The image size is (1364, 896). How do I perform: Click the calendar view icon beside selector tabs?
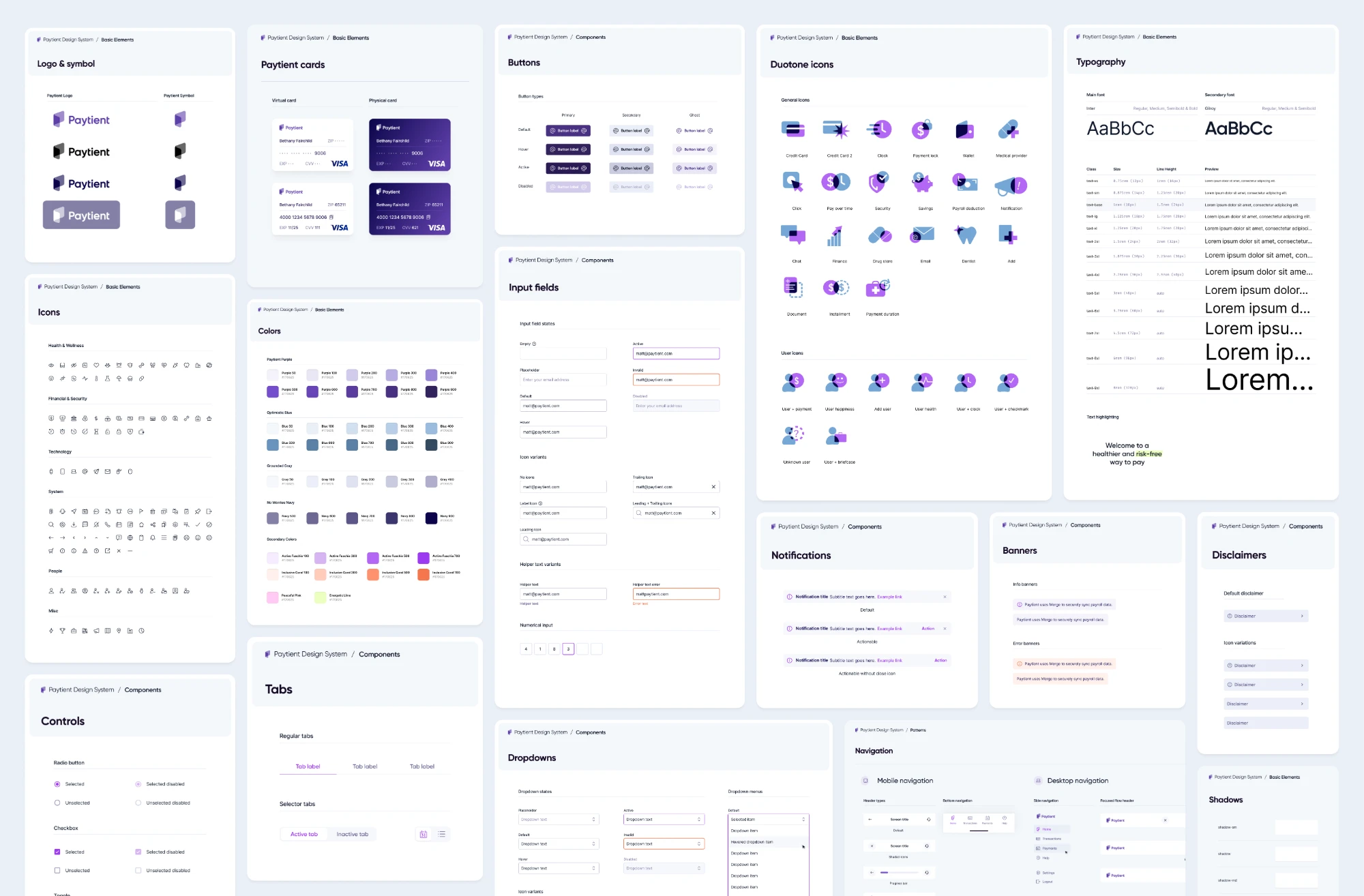[424, 834]
